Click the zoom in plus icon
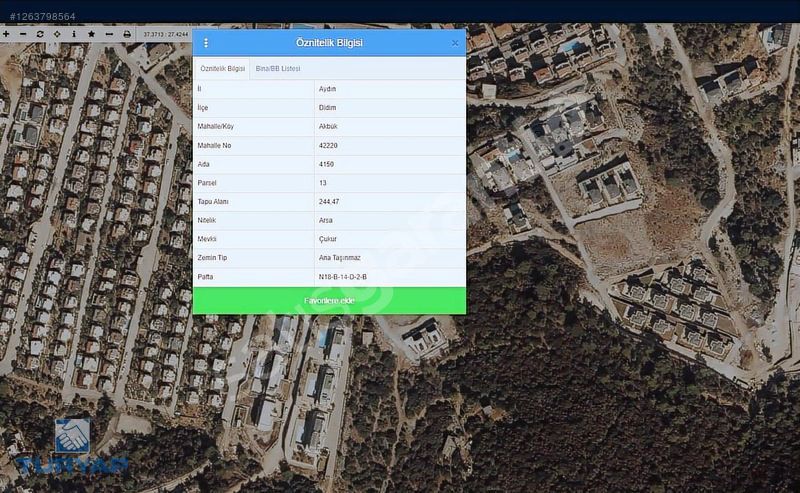800x493 pixels. pyautogui.click(x=6, y=34)
